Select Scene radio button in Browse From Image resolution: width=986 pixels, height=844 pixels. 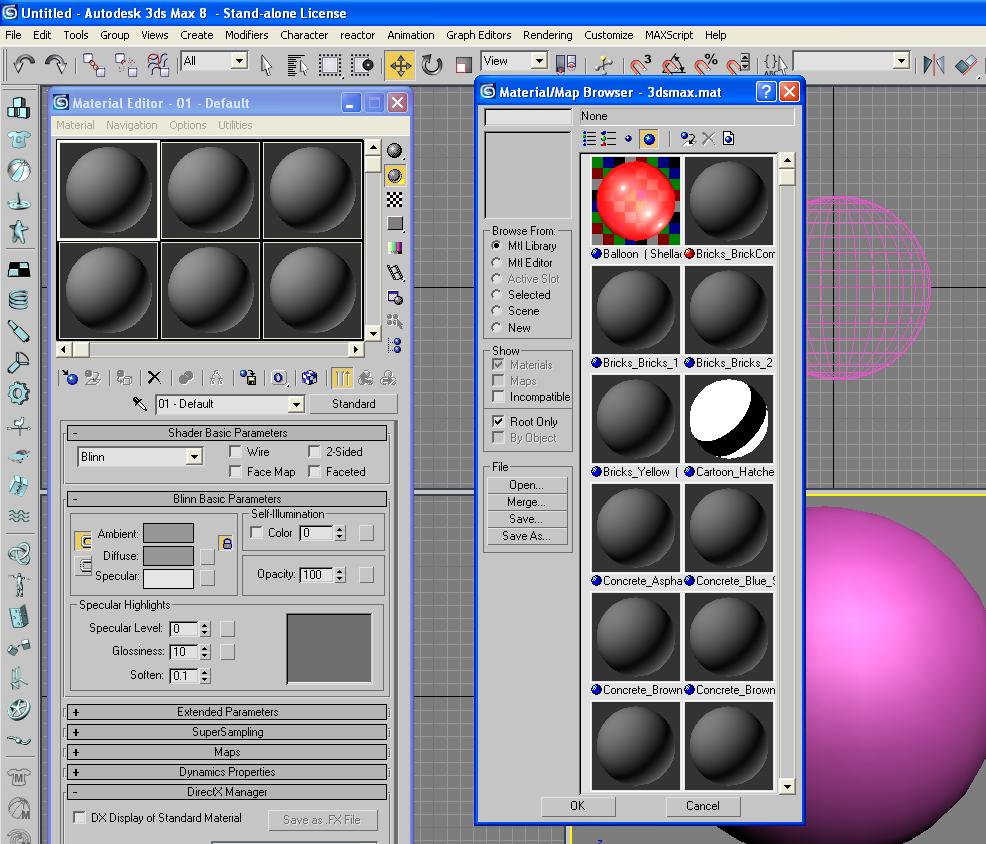tap(496, 311)
